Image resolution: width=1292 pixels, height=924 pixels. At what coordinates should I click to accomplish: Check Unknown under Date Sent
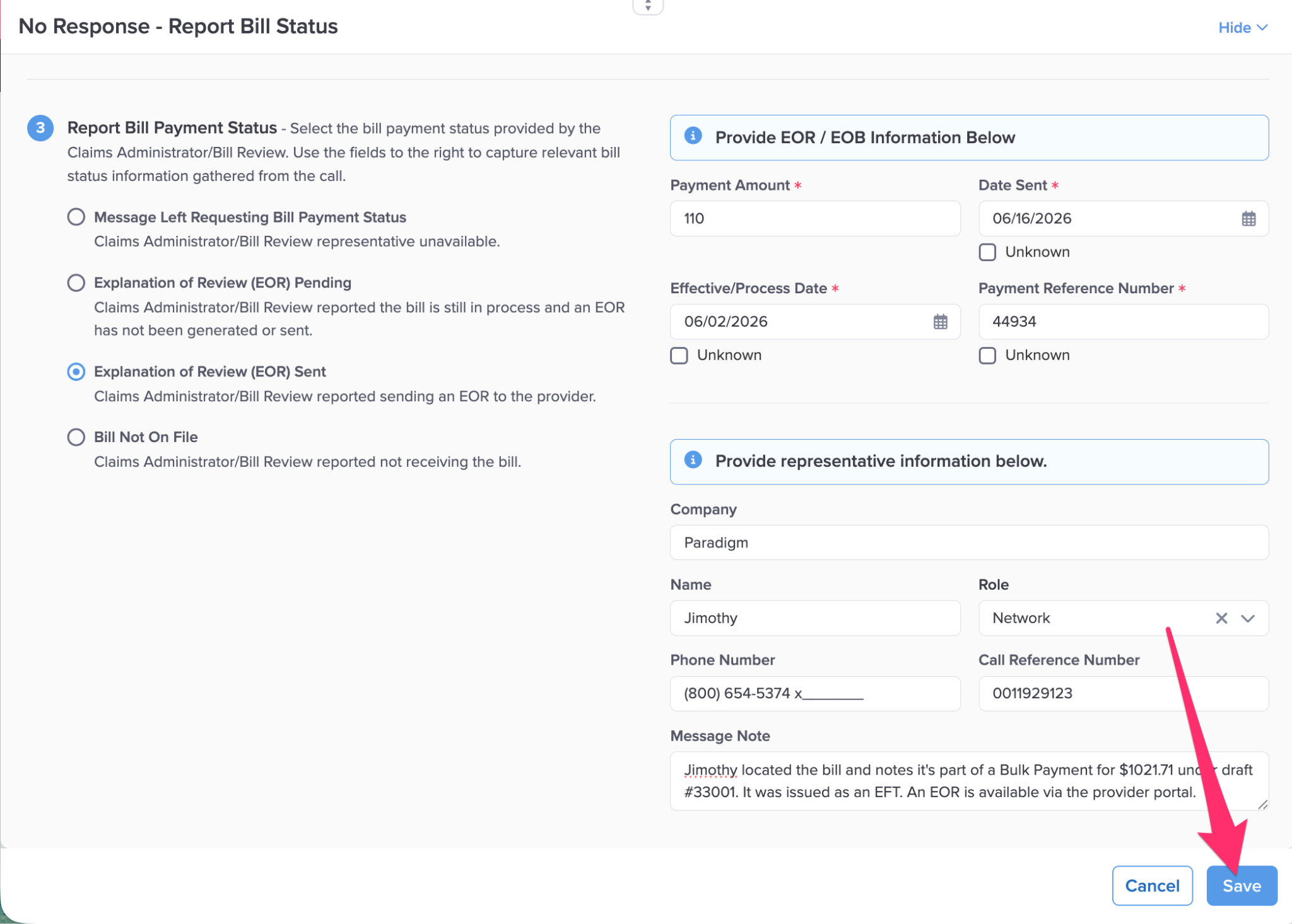coord(987,252)
